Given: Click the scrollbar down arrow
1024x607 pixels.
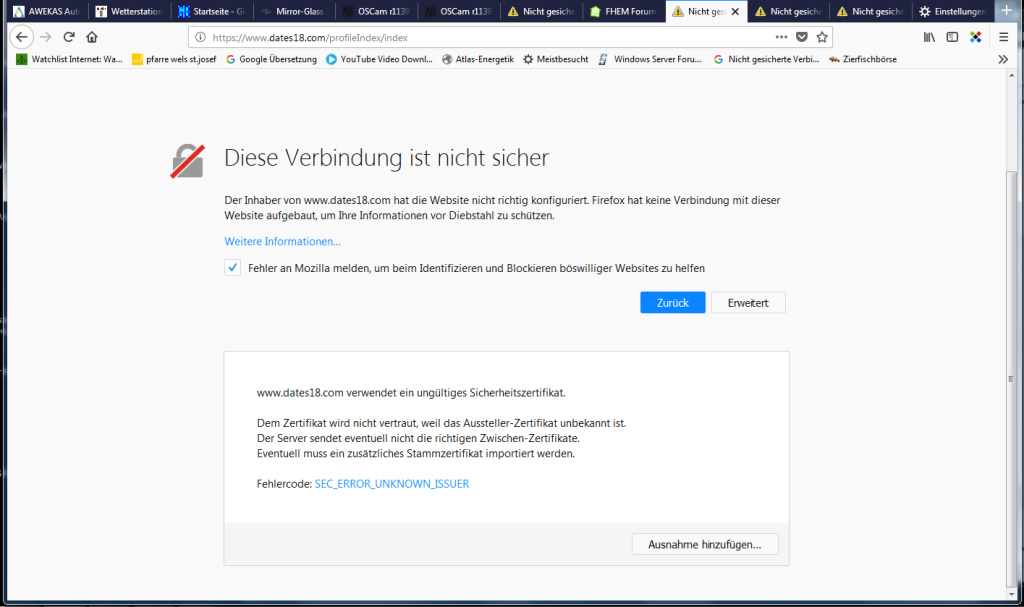Looking at the screenshot, I should 1012,594.
